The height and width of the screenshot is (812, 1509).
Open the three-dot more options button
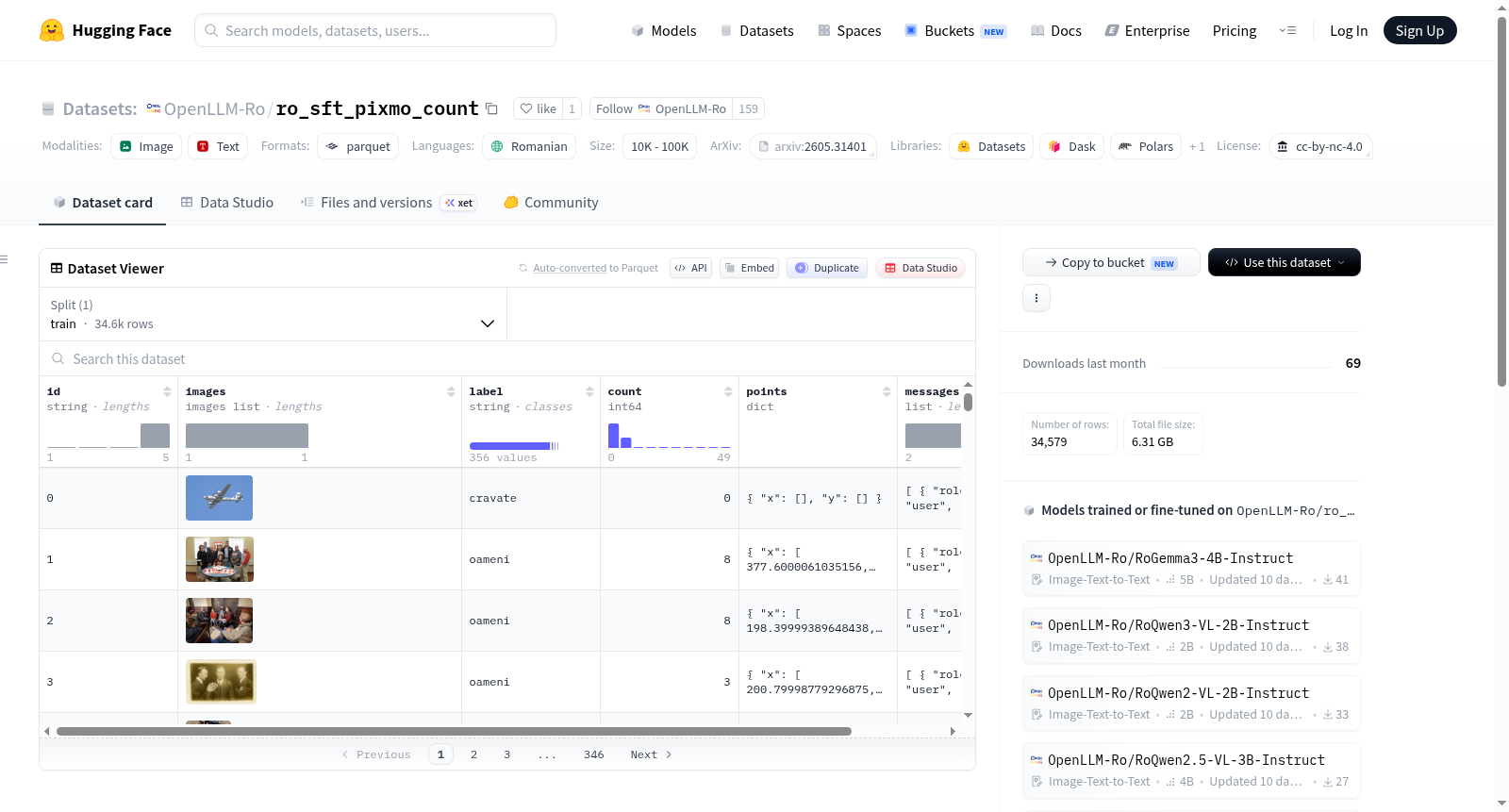point(1036,298)
